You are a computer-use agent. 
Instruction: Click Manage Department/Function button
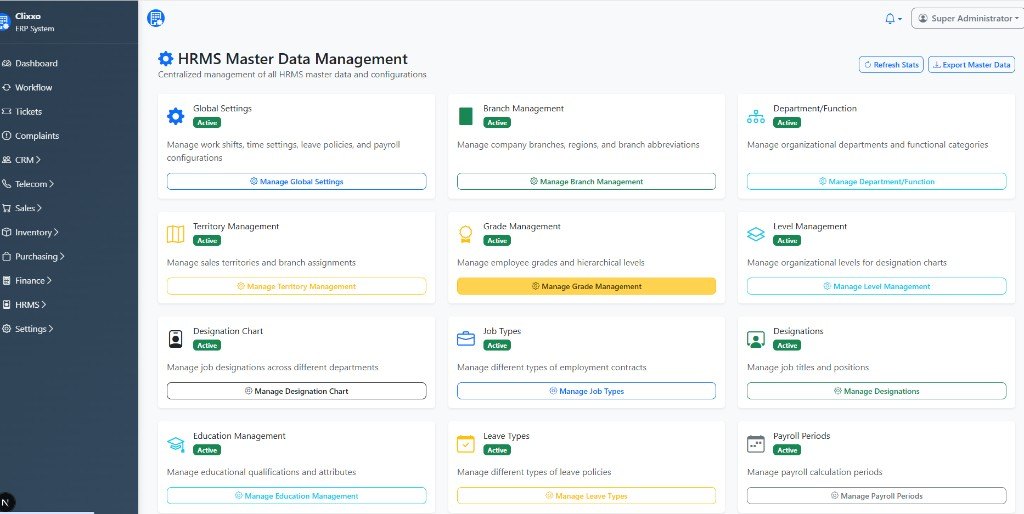(876, 182)
